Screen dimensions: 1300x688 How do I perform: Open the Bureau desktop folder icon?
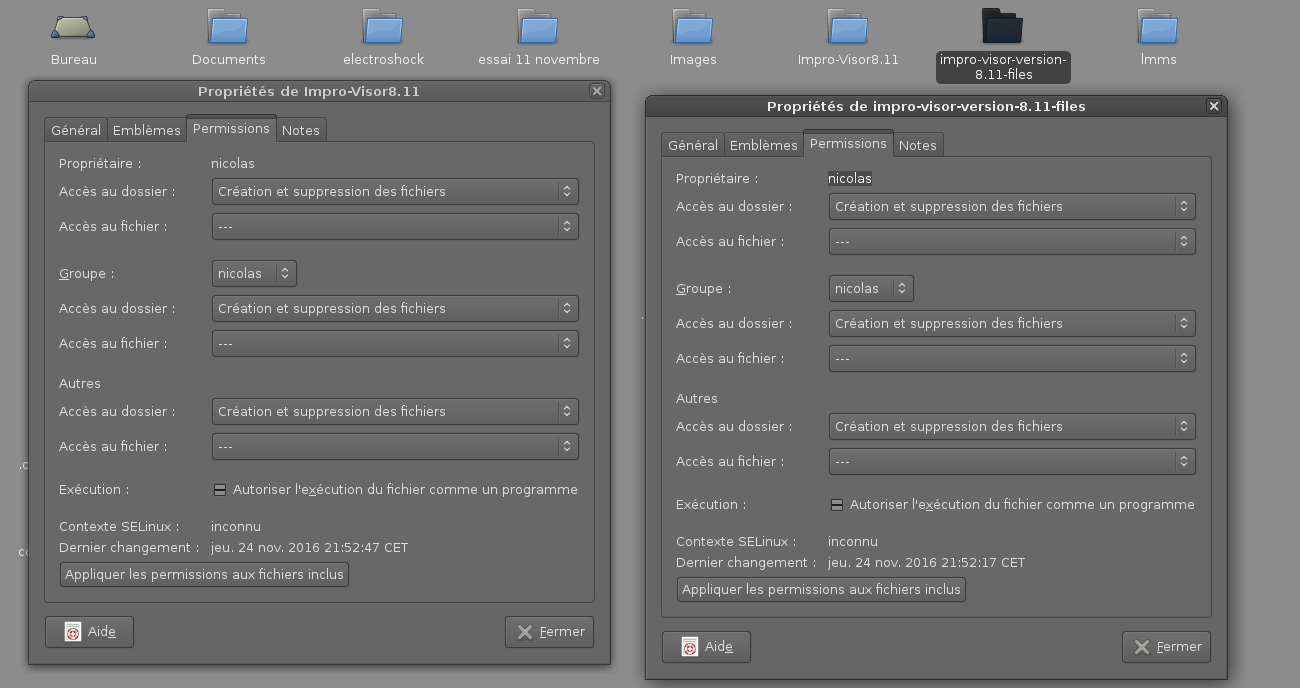coord(73,27)
